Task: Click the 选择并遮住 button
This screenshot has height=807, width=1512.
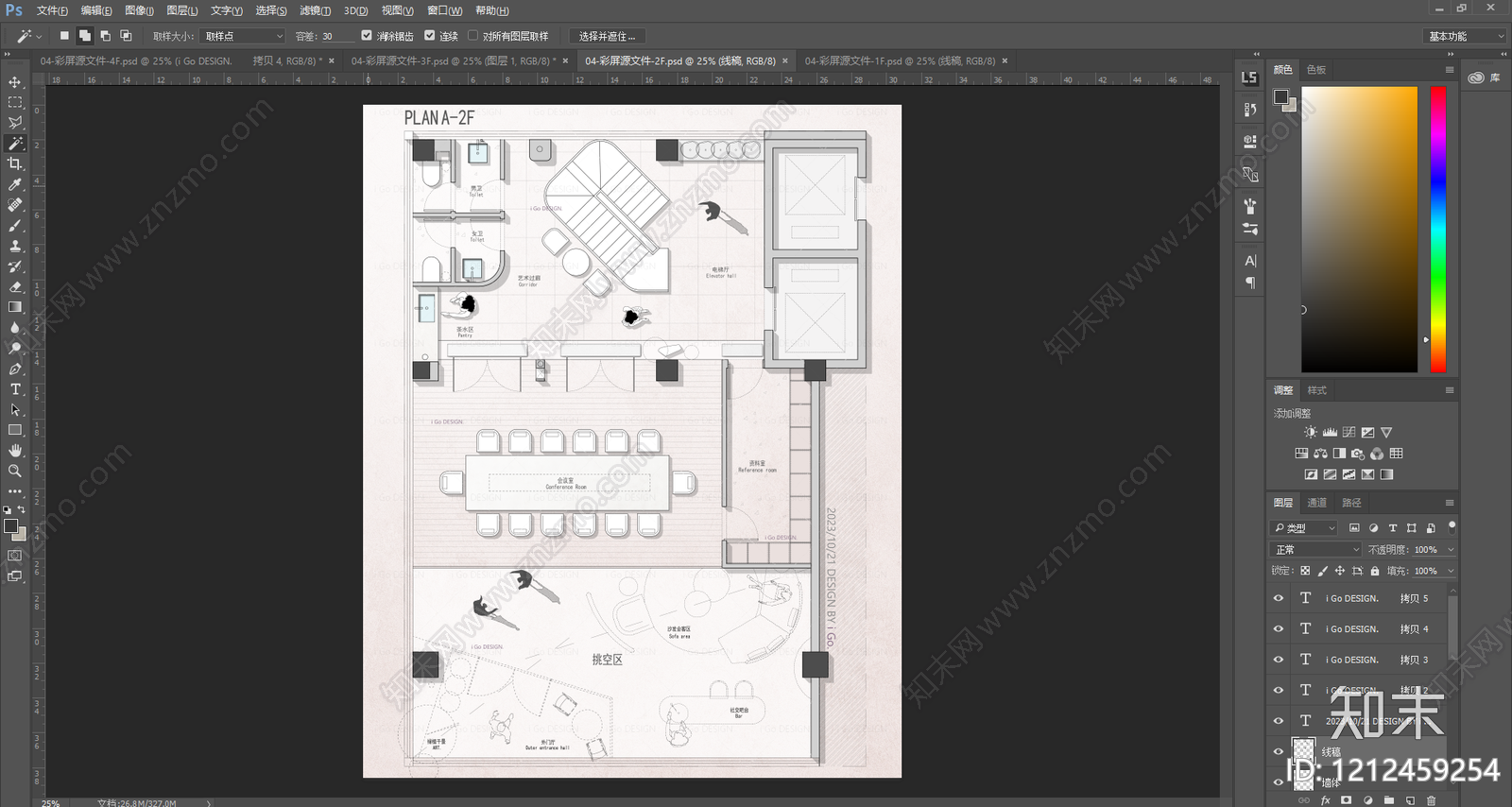Action: click(x=607, y=36)
